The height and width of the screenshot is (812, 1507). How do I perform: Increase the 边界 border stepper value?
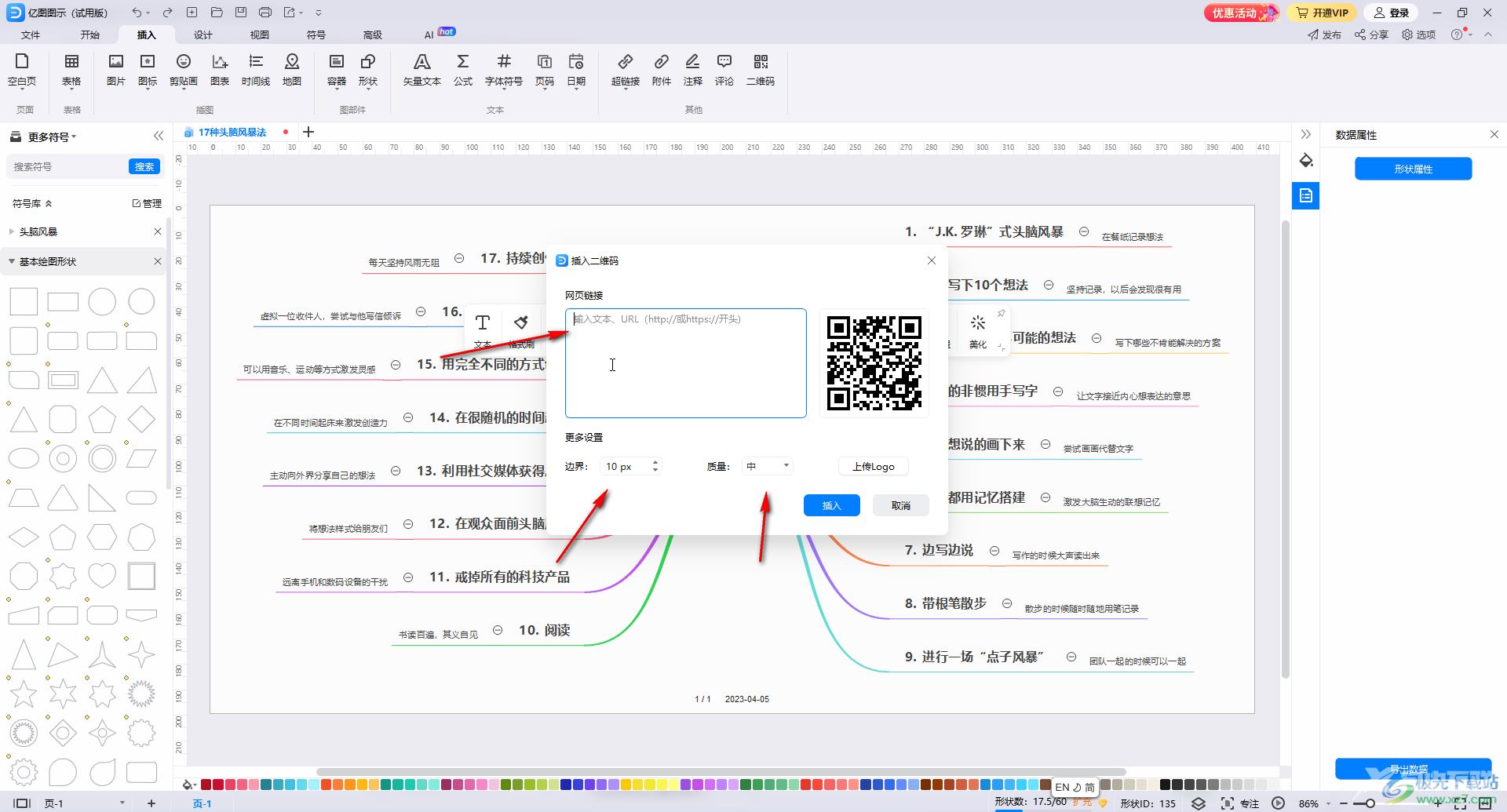[x=655, y=461]
